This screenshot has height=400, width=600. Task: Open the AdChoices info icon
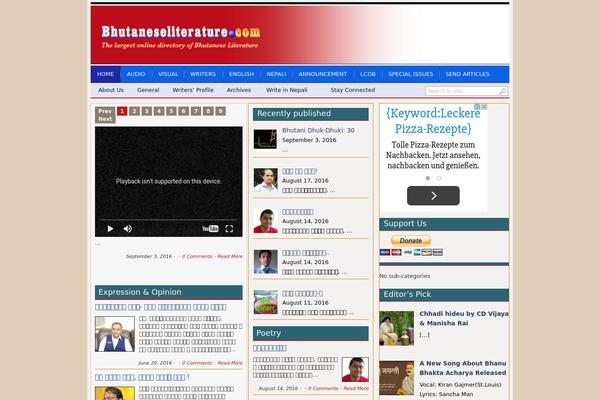click(478, 107)
